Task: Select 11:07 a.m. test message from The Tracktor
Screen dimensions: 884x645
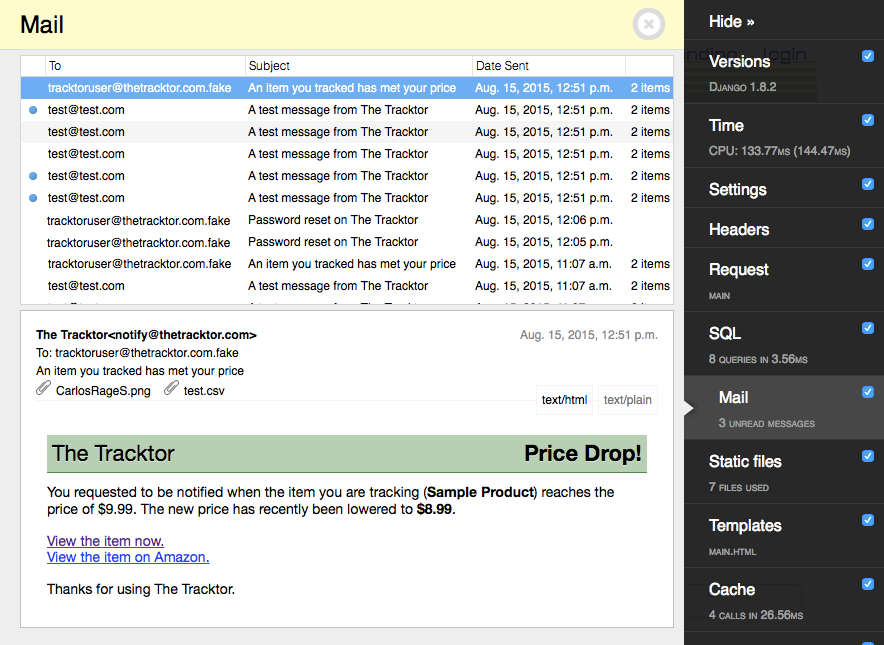Action: 347,286
